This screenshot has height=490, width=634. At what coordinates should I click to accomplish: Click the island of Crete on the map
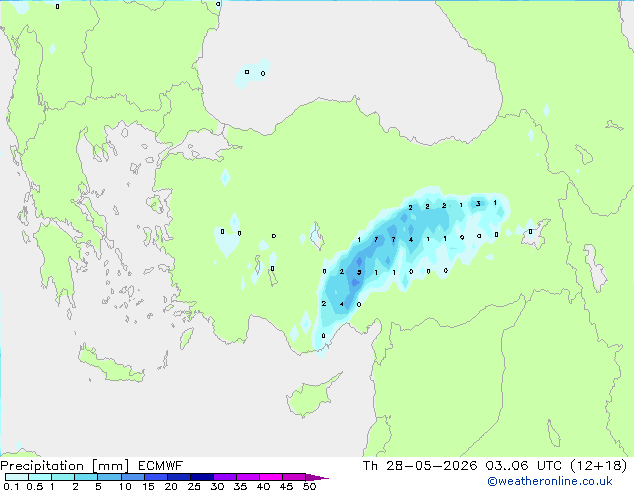tap(109, 366)
